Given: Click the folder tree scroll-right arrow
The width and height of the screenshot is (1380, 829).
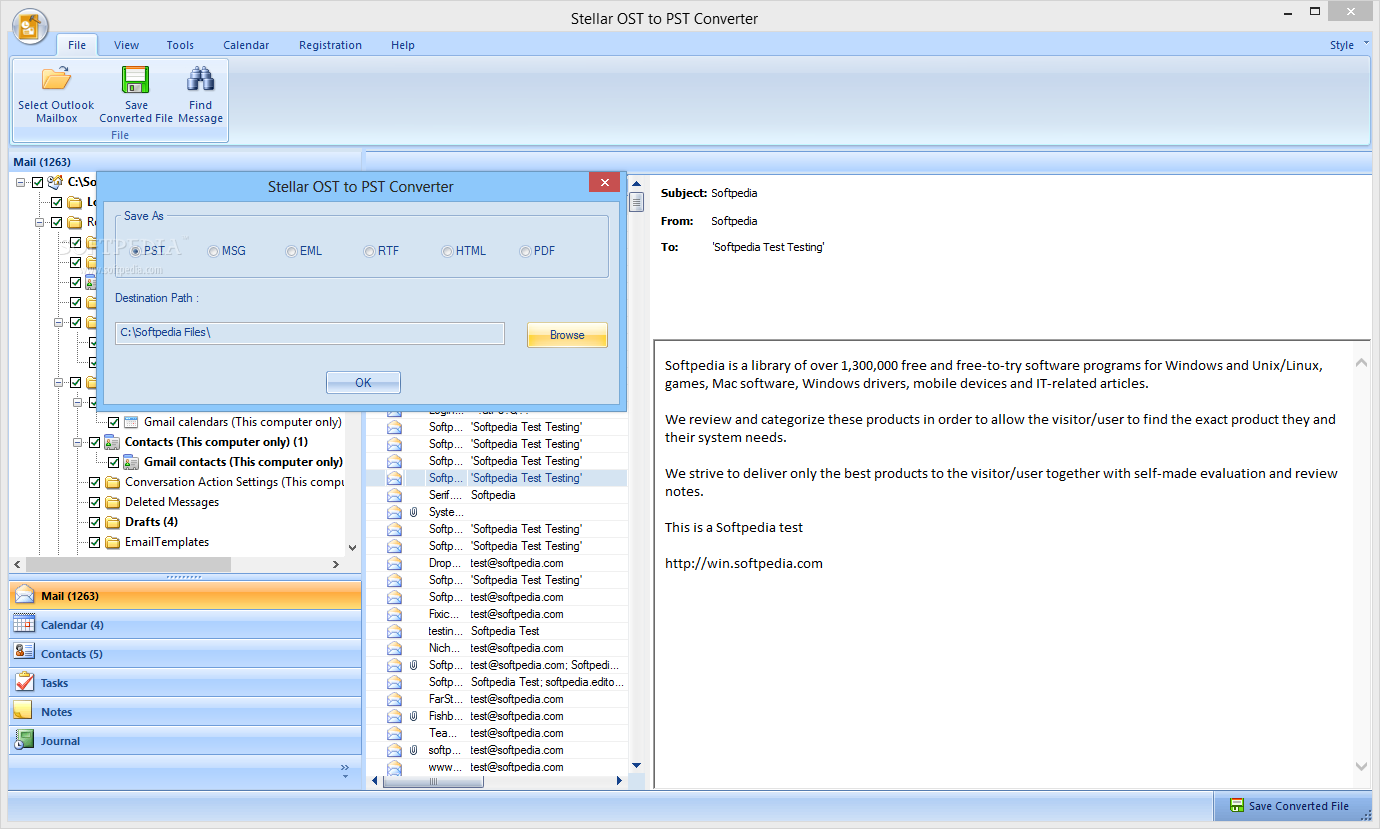Looking at the screenshot, I should click(x=335, y=564).
